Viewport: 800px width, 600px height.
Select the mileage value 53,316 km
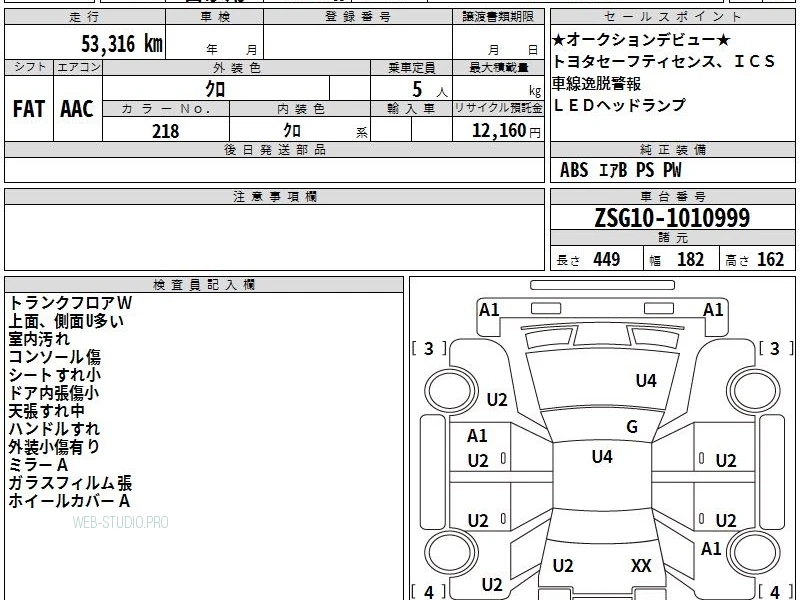[x=122, y=43]
